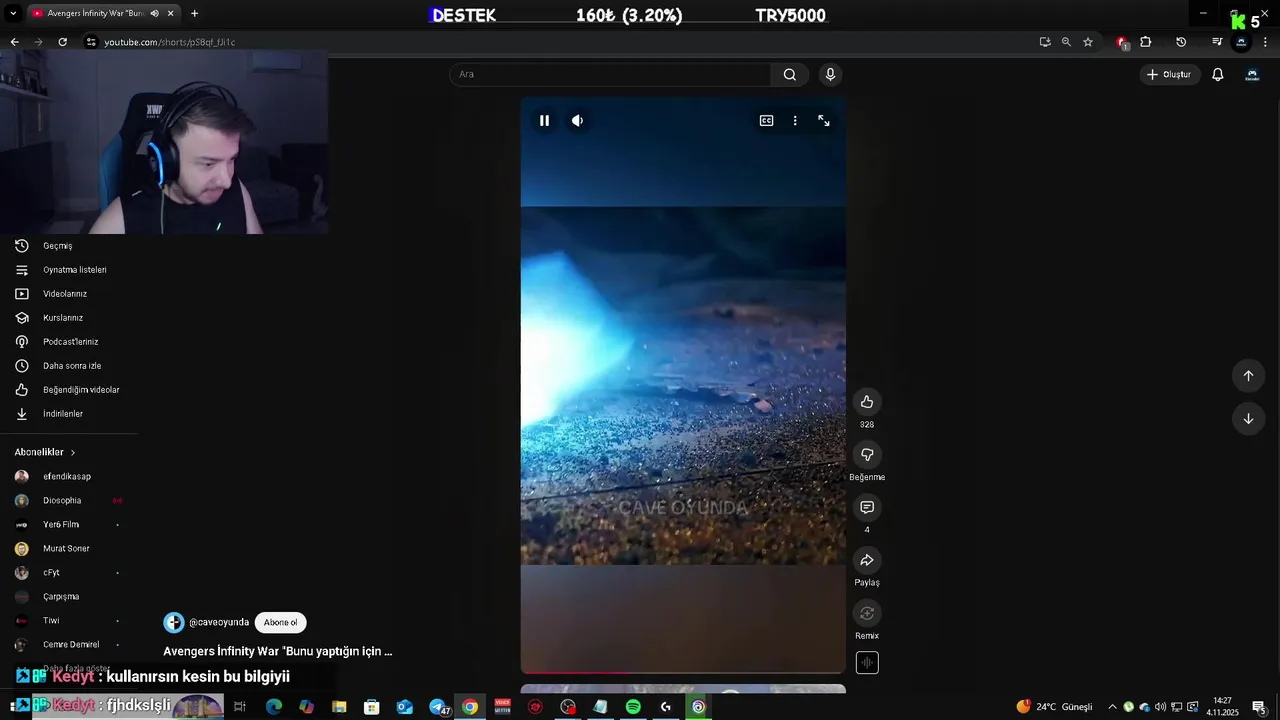The height and width of the screenshot is (720, 1280).
Task: Share the Short via Paylaş
Action: pos(867,560)
